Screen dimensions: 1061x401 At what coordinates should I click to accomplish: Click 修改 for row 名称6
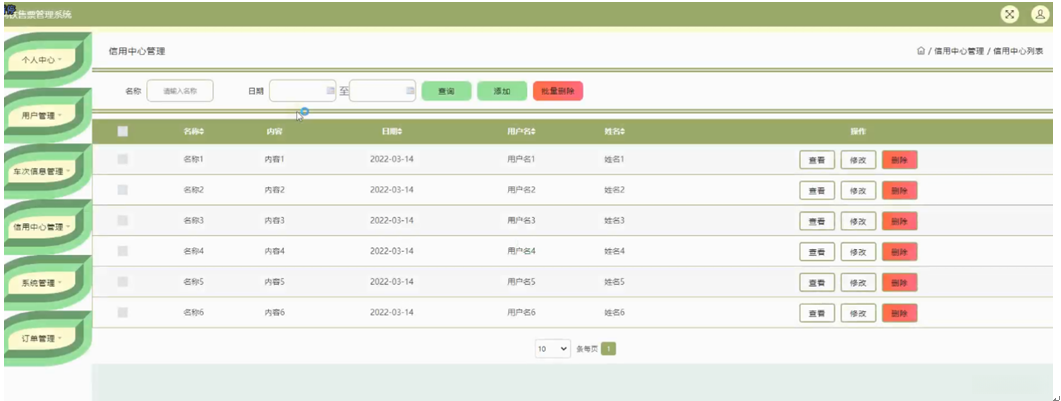click(x=858, y=313)
